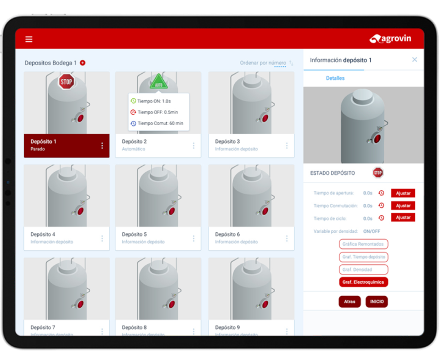The width and height of the screenshot is (439, 360).
Task: Click the clock icon next to Tiempo de apertura
Action: tap(381, 193)
